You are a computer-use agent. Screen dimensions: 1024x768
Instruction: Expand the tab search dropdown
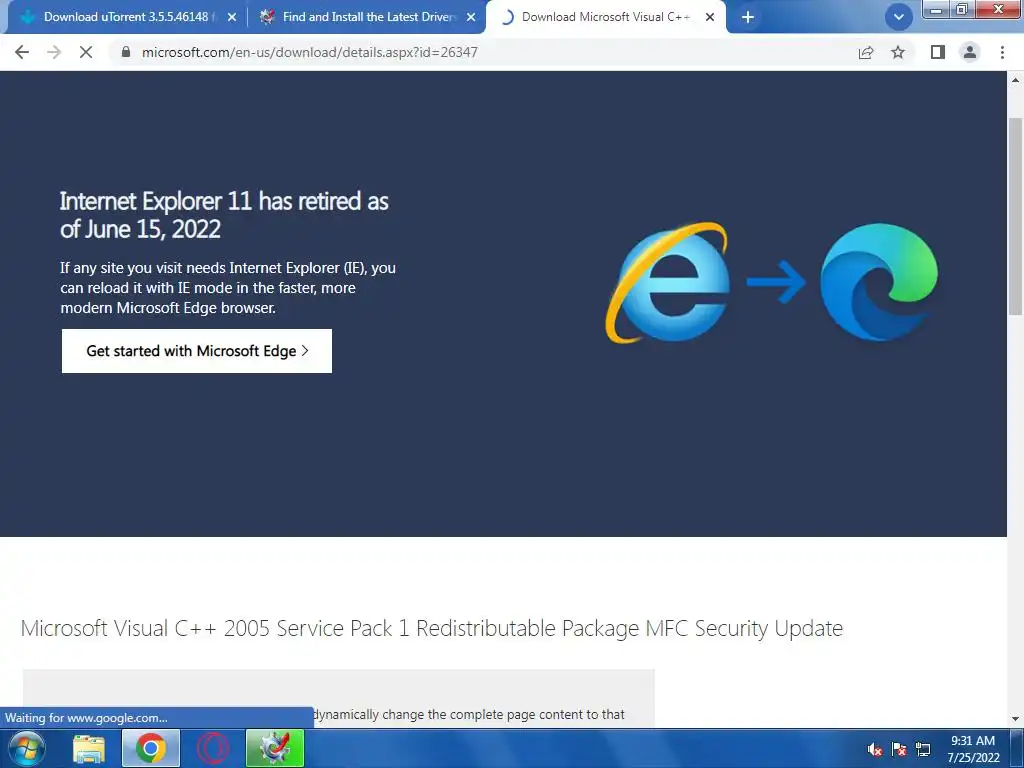point(899,18)
